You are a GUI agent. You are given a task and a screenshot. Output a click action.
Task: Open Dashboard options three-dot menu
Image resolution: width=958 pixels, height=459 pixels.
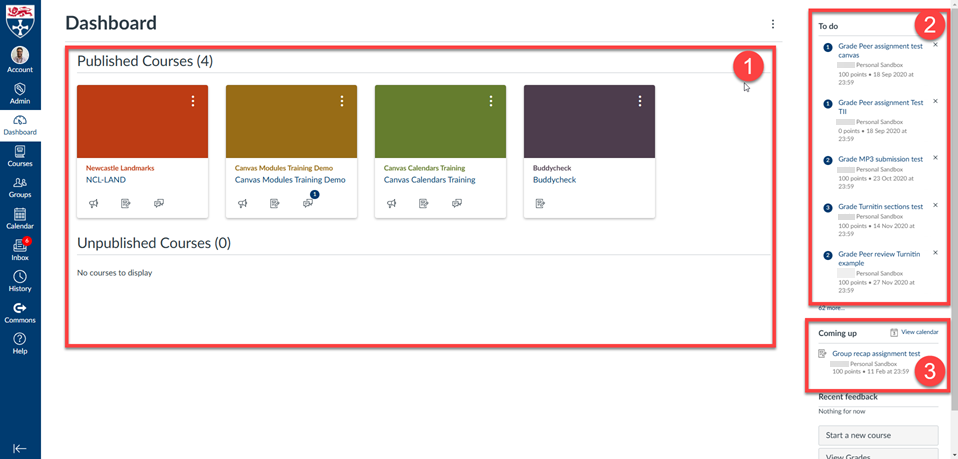point(773,24)
